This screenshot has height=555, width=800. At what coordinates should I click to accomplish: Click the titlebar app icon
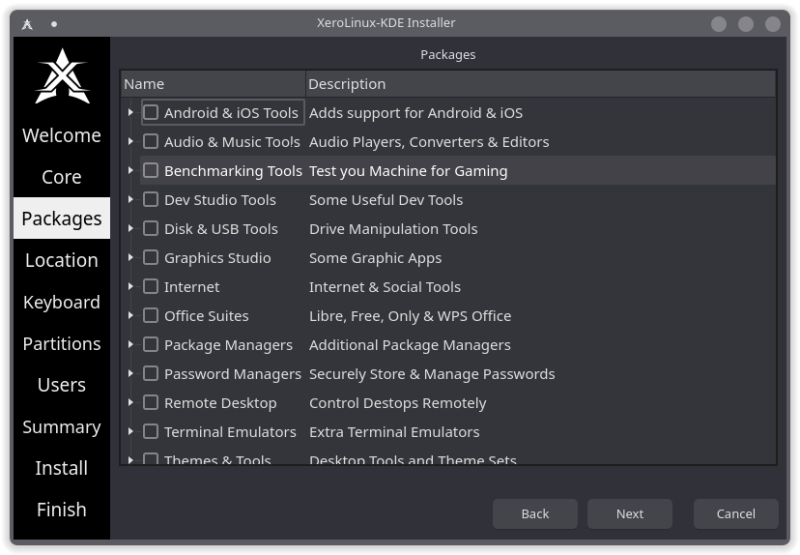click(28, 23)
